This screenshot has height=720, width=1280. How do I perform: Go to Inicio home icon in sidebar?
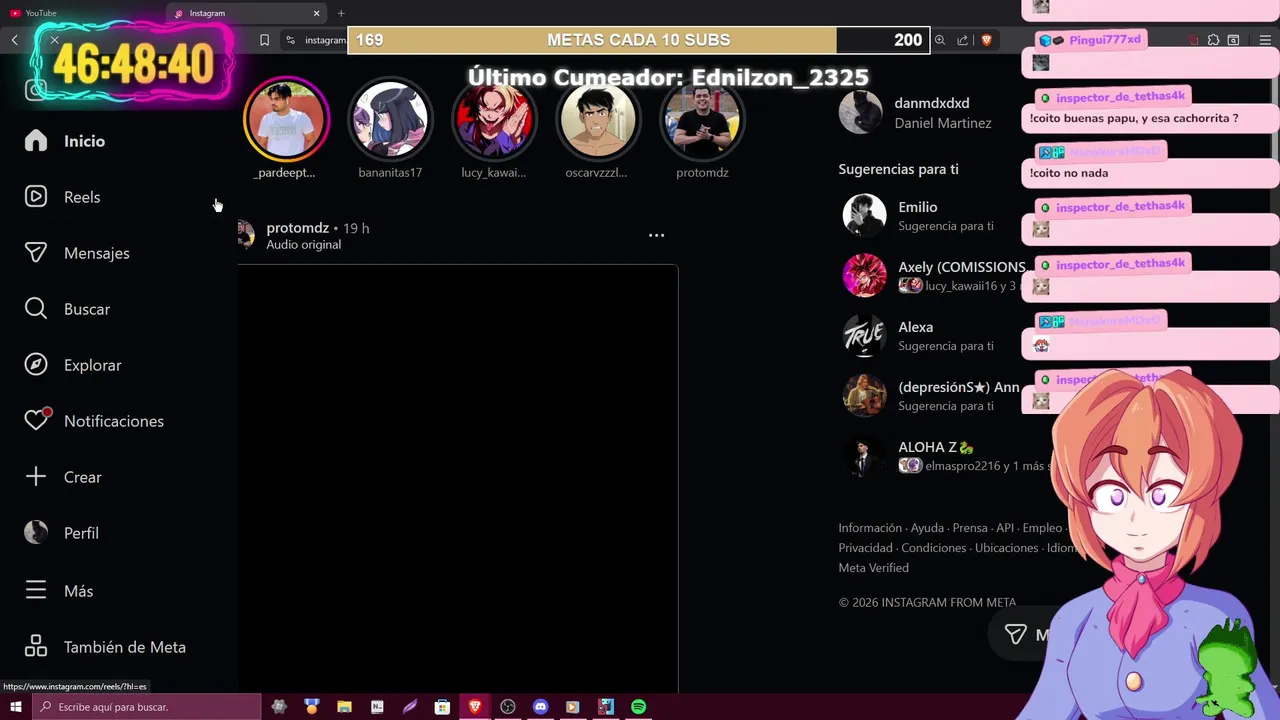(36, 141)
